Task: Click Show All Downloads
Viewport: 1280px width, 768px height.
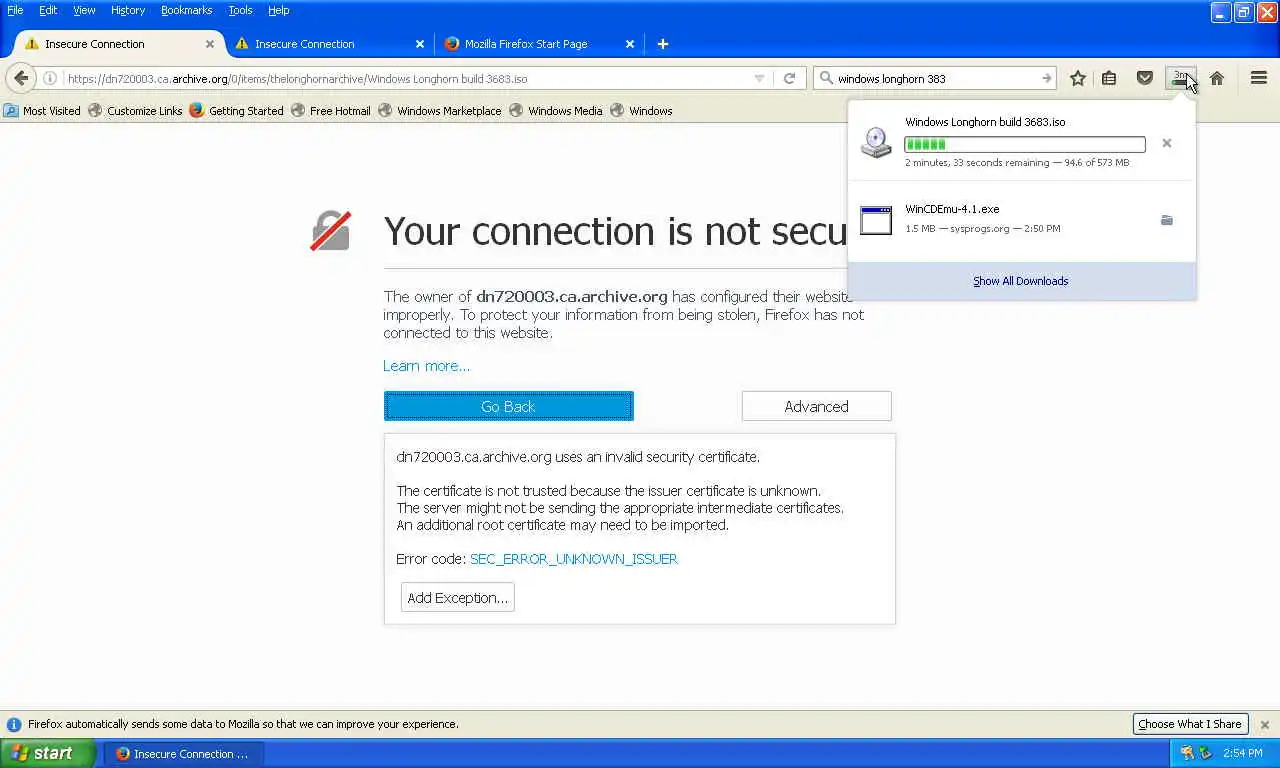Action: [x=1021, y=281]
